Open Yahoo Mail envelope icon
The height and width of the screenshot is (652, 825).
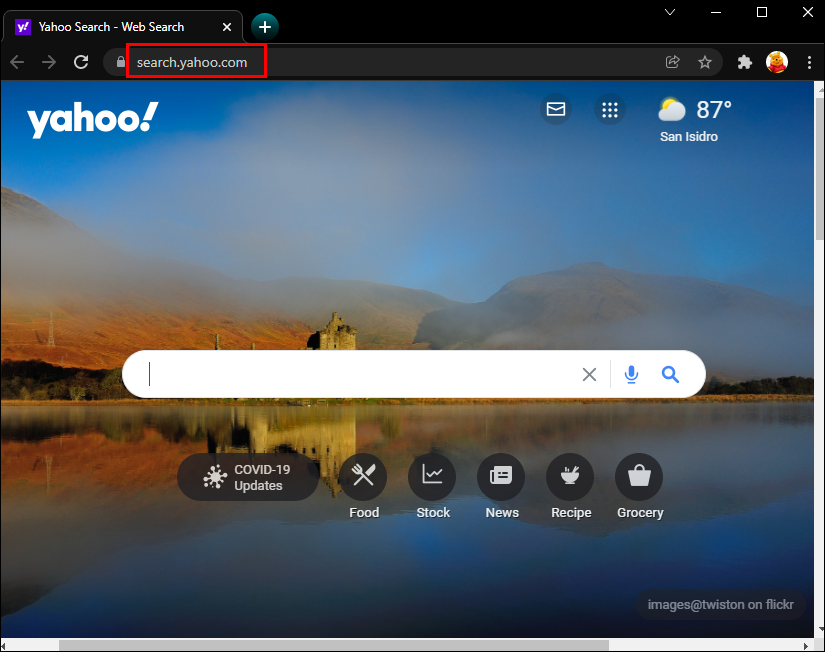tap(556, 109)
